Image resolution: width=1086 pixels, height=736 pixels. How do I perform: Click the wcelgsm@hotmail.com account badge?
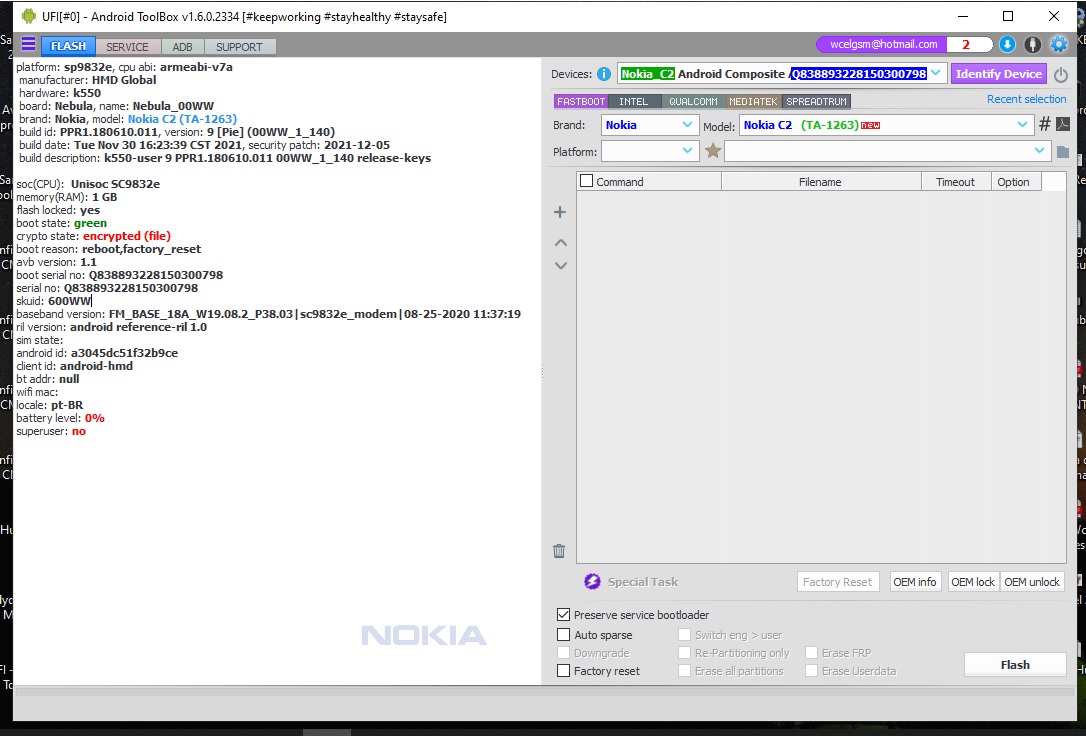(x=884, y=44)
